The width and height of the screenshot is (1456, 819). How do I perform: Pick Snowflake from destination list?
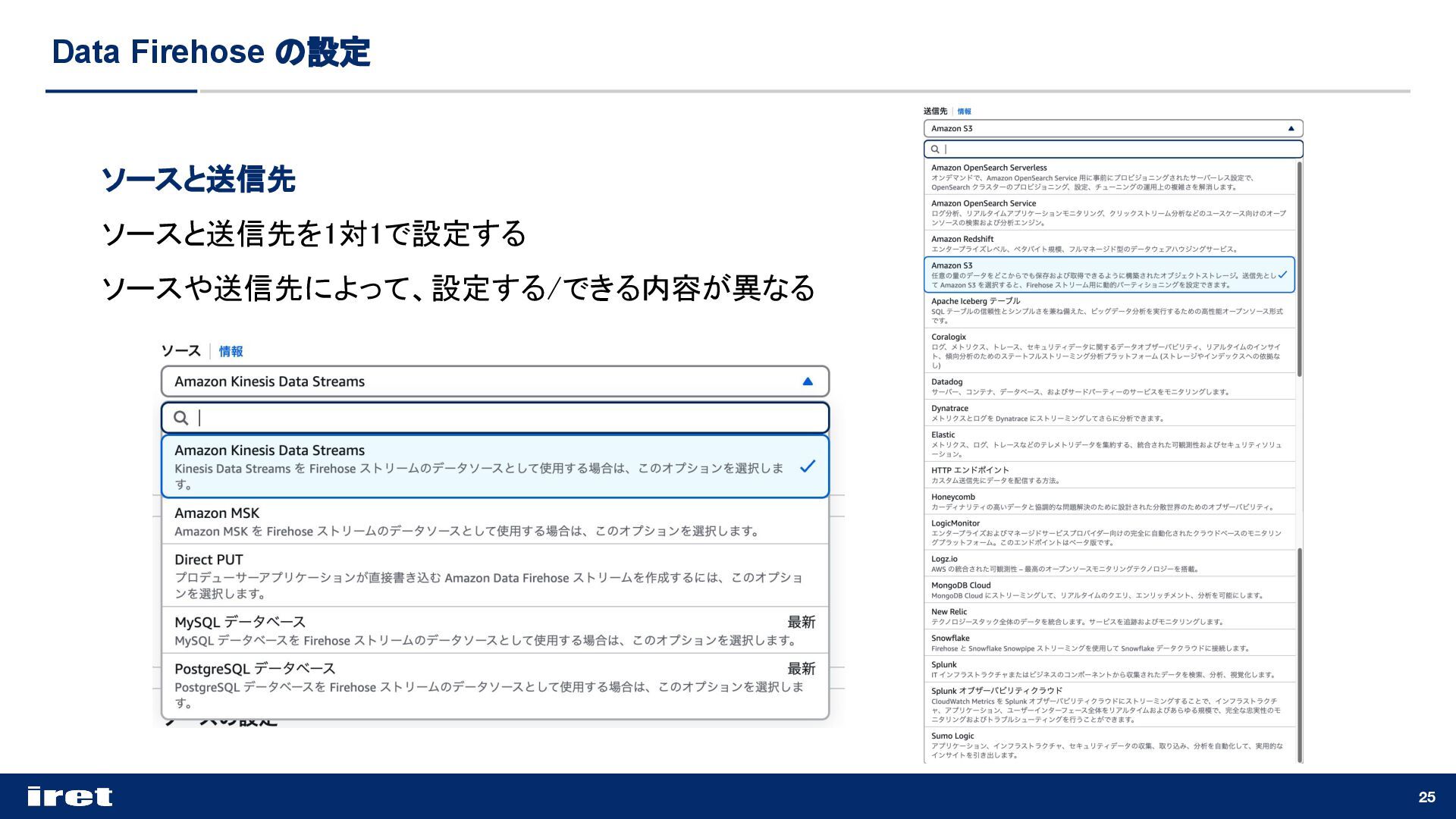point(1107,642)
